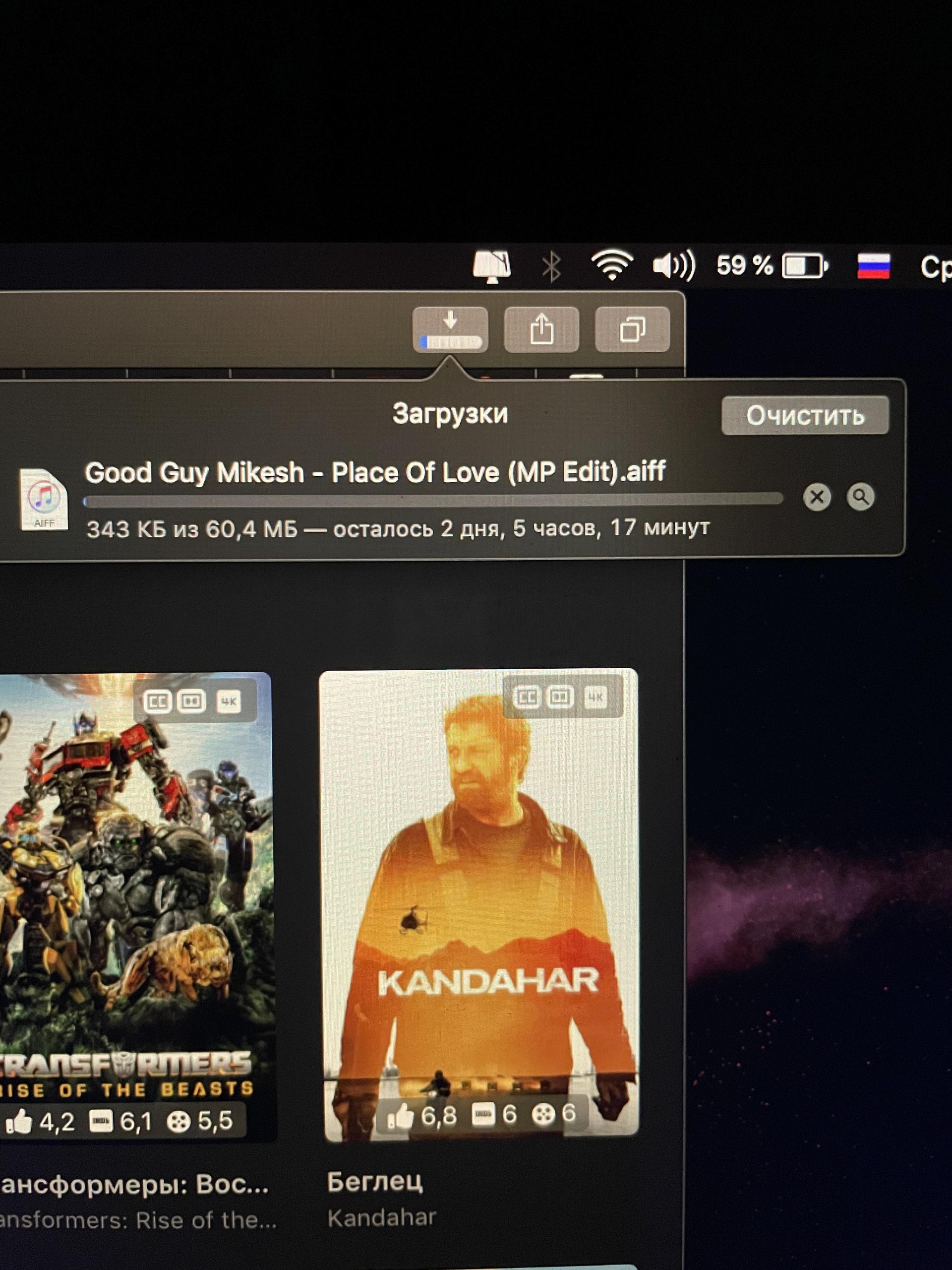
Task: Open the Safari downloads toolbar button
Action: [450, 329]
